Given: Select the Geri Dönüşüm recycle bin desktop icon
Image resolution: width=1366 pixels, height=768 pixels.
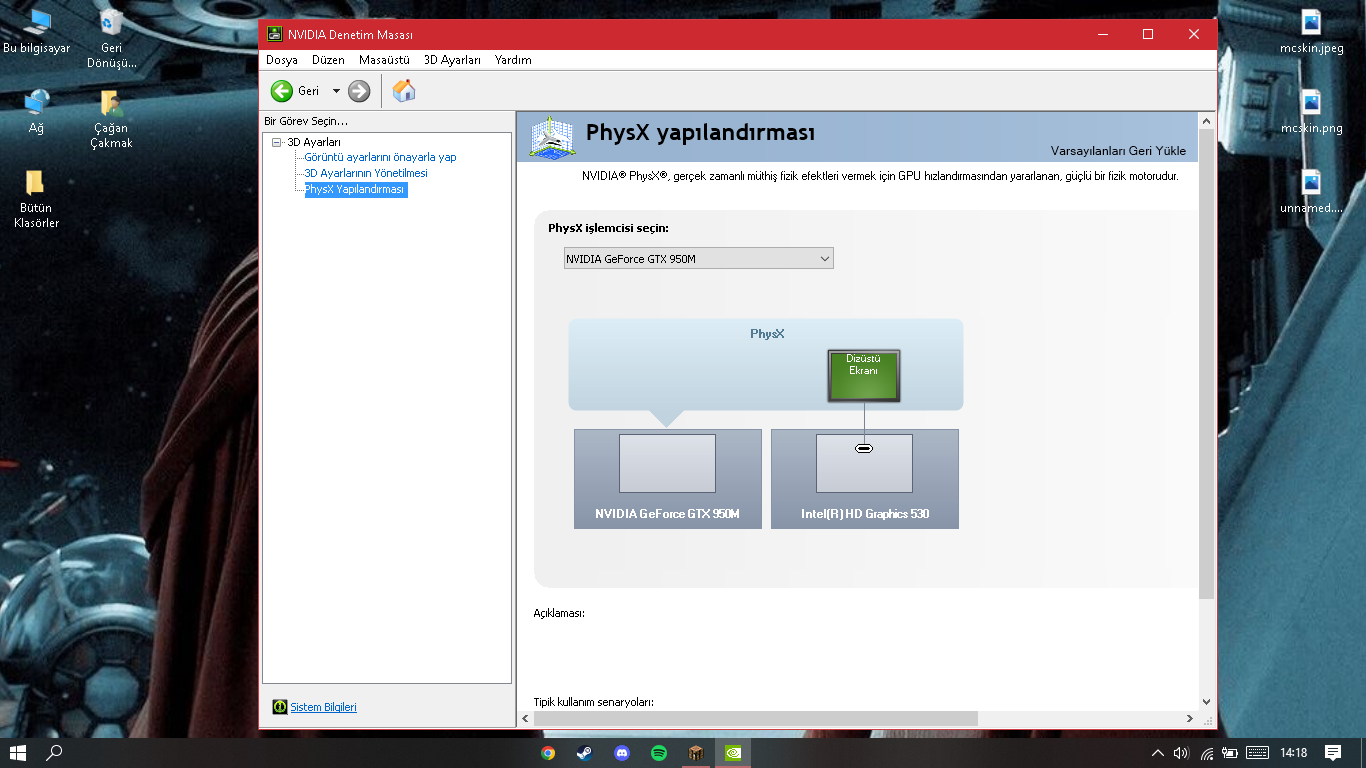Looking at the screenshot, I should pyautogui.click(x=111, y=39).
